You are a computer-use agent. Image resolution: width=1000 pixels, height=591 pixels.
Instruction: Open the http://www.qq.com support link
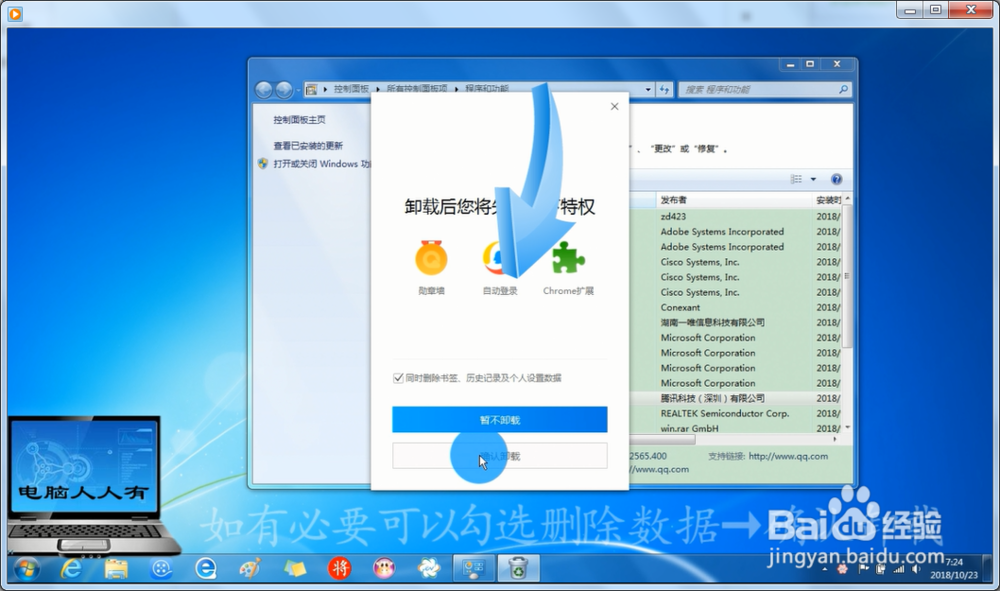[x=788, y=456]
